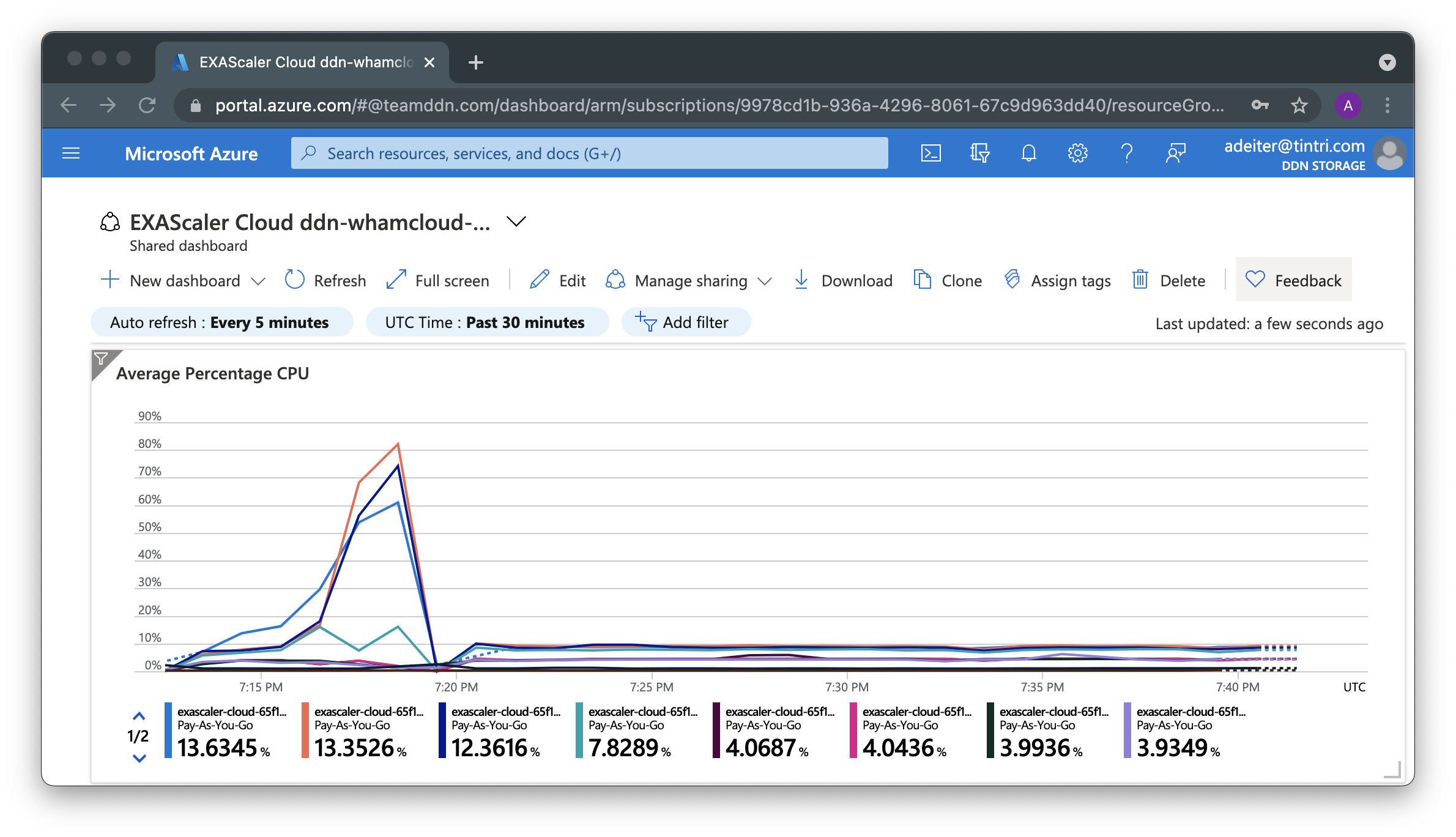1456x837 pixels.
Task: Open Directories and subscriptions filter icon
Action: [x=979, y=153]
